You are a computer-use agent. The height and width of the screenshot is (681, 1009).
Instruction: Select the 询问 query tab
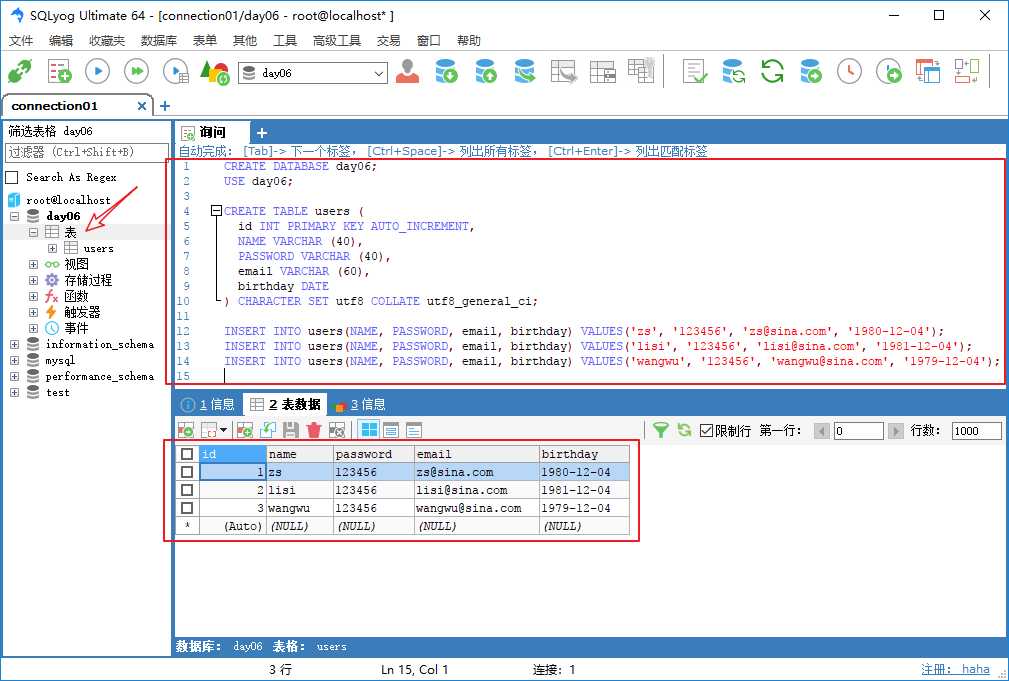[x=212, y=133]
